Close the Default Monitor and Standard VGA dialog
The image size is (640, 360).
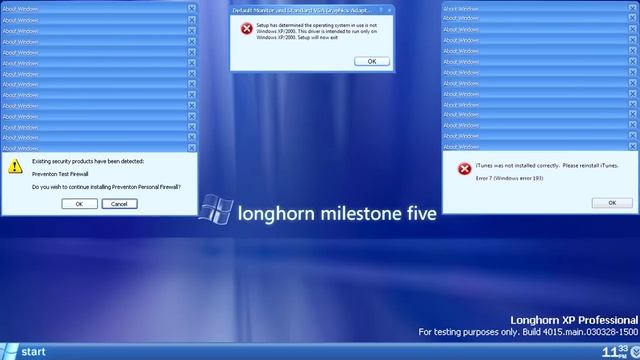tap(389, 10)
